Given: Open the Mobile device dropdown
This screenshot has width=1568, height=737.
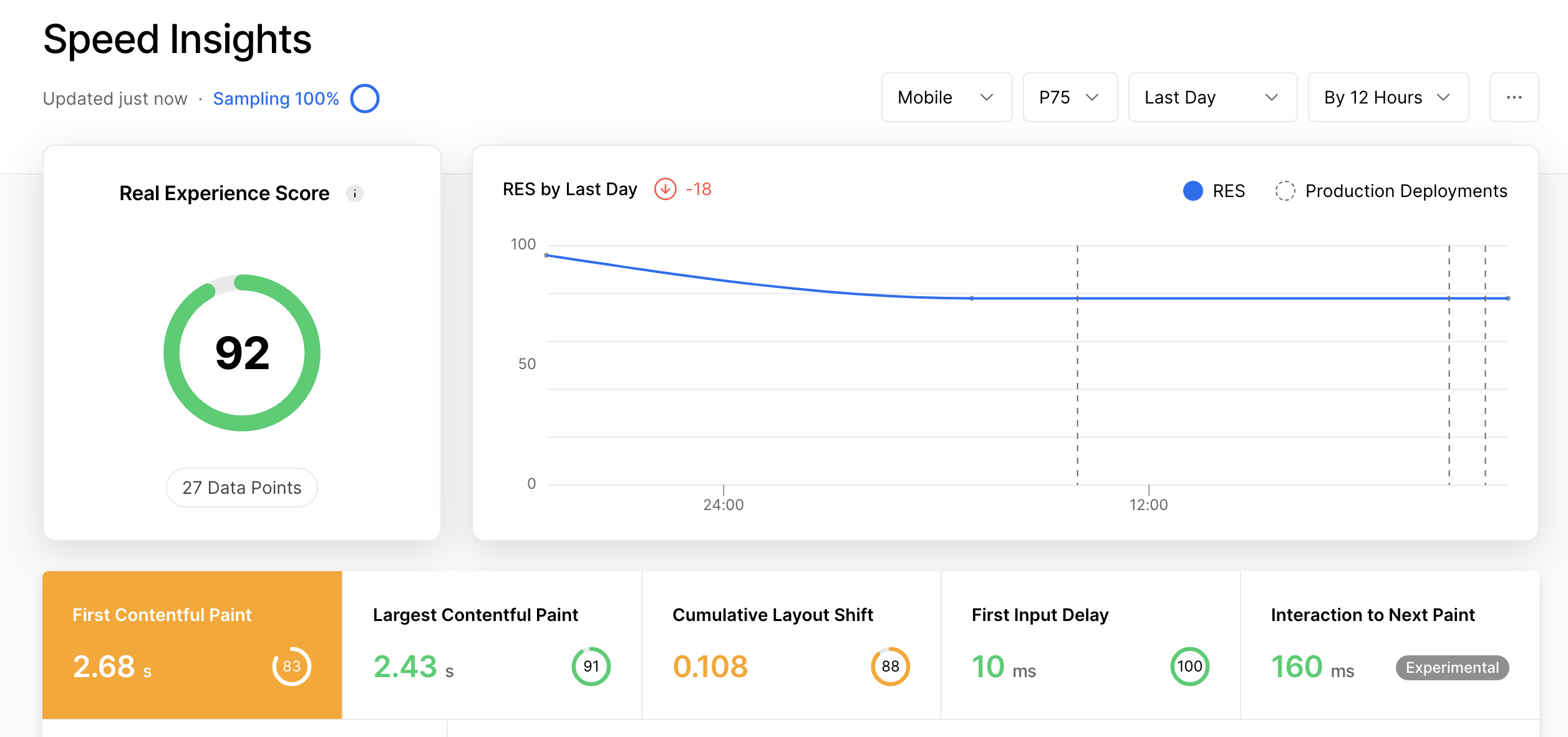Looking at the screenshot, I should click(x=946, y=97).
